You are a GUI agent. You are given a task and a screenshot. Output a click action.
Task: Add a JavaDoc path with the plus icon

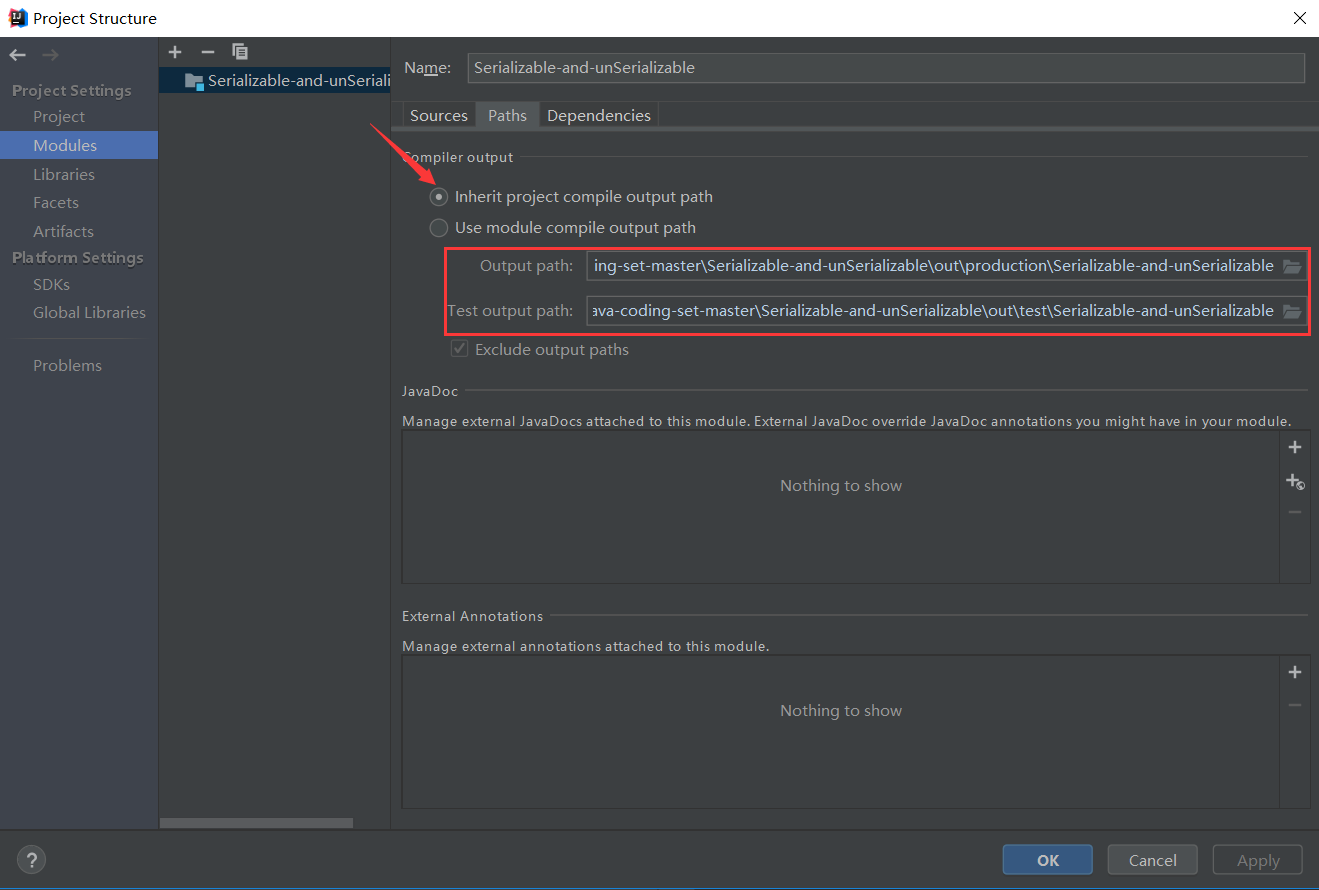[x=1295, y=446]
